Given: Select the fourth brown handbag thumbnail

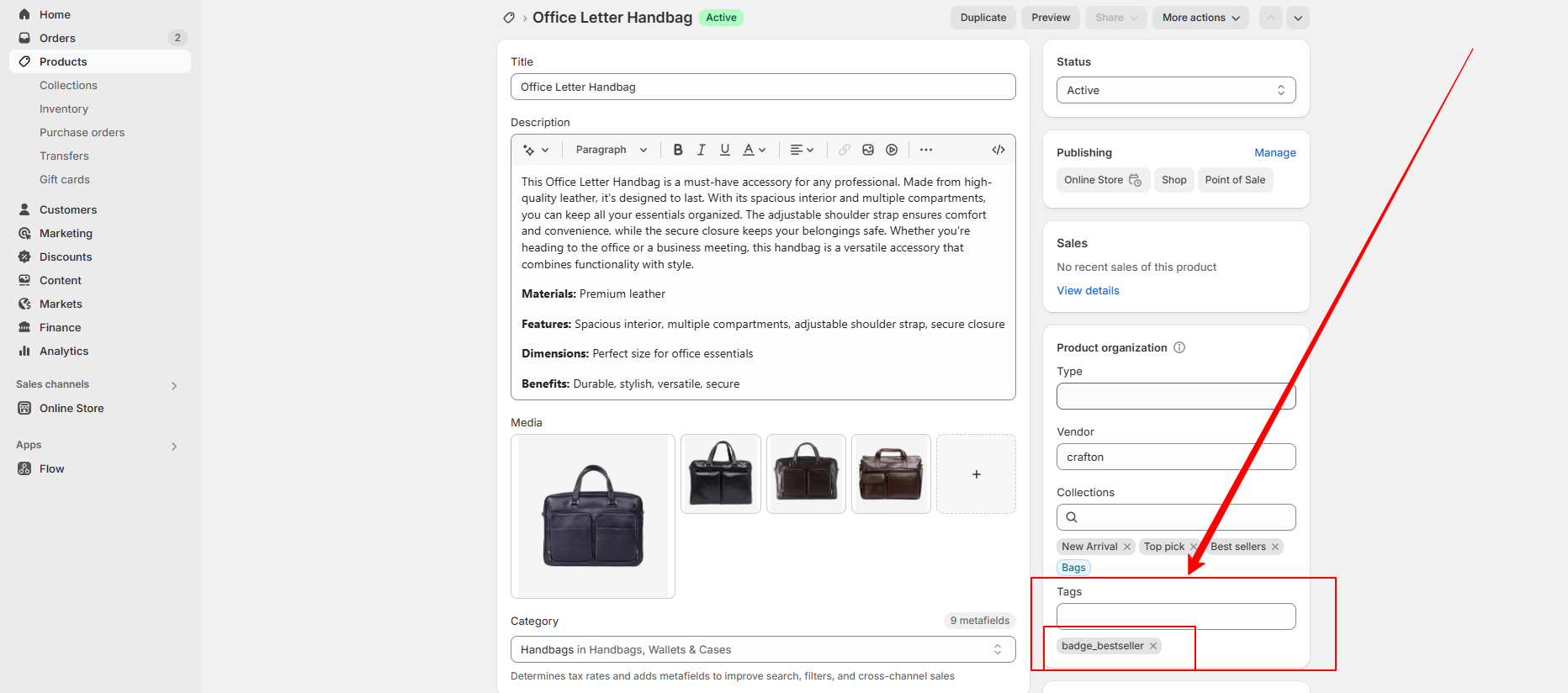Looking at the screenshot, I should point(891,474).
